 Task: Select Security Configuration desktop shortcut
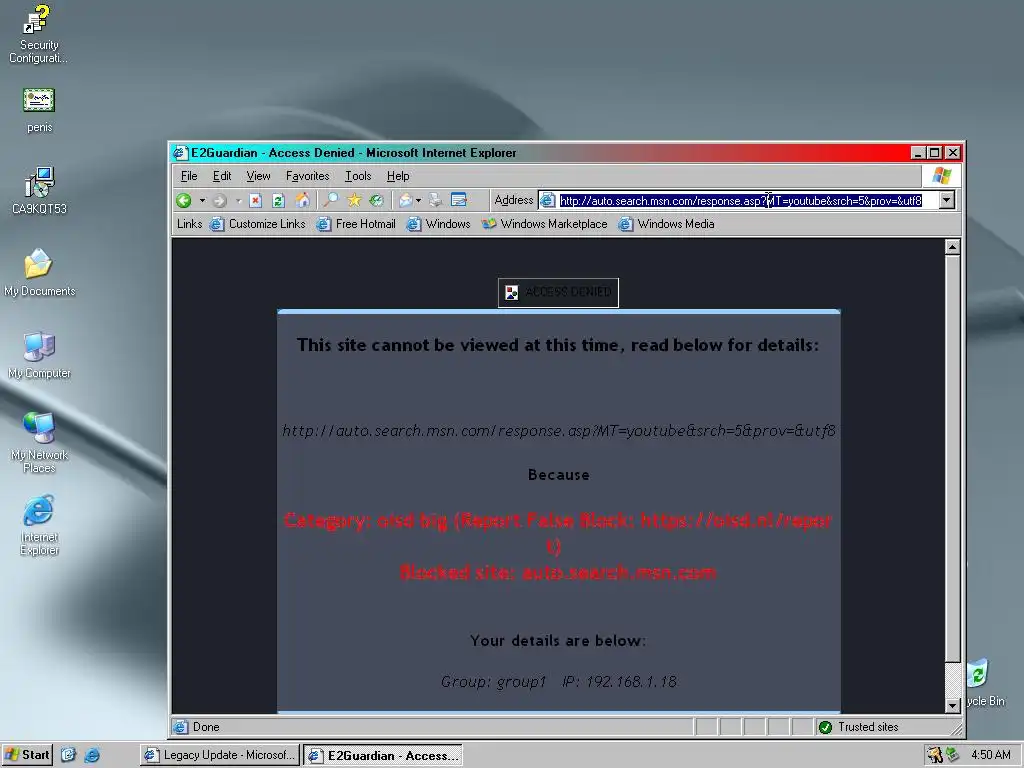tap(38, 34)
